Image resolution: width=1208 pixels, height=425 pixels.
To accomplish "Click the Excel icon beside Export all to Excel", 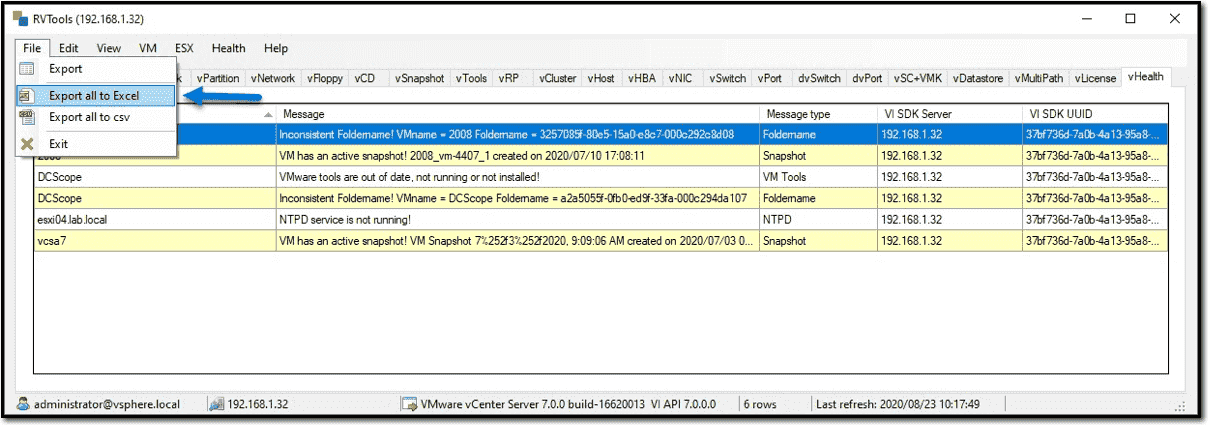I will (27, 96).
